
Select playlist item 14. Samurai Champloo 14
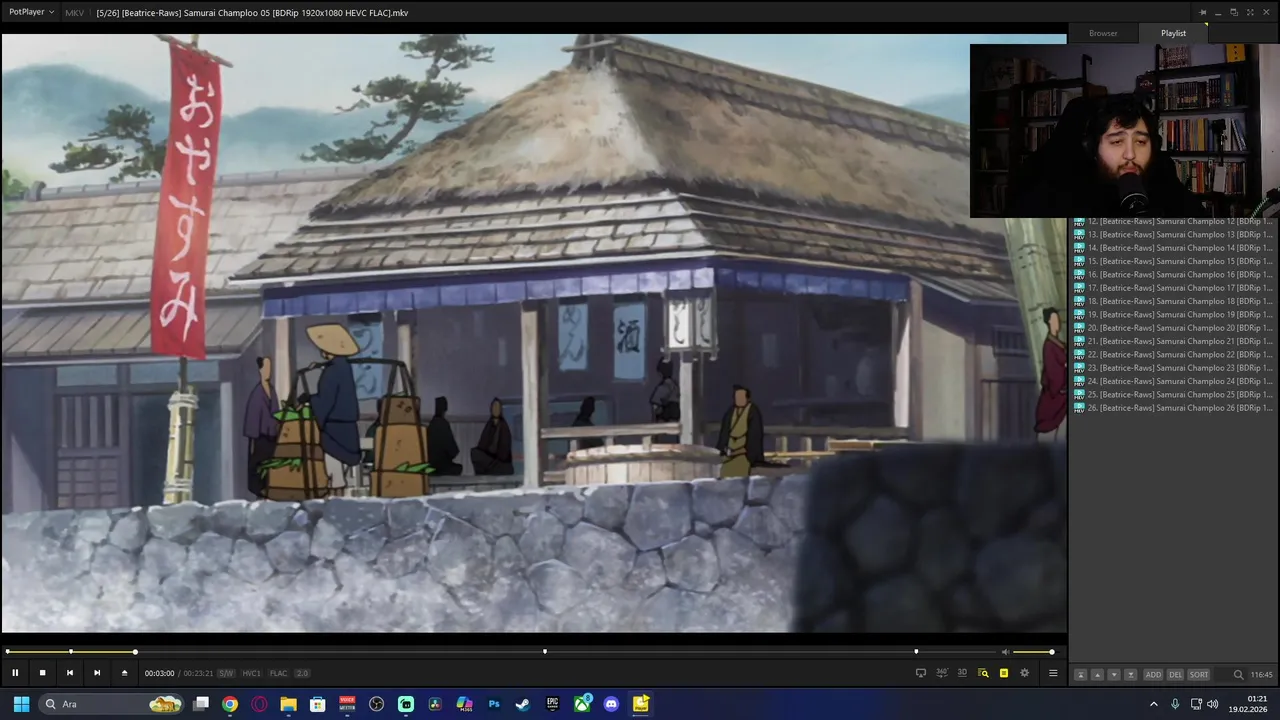point(1173,248)
